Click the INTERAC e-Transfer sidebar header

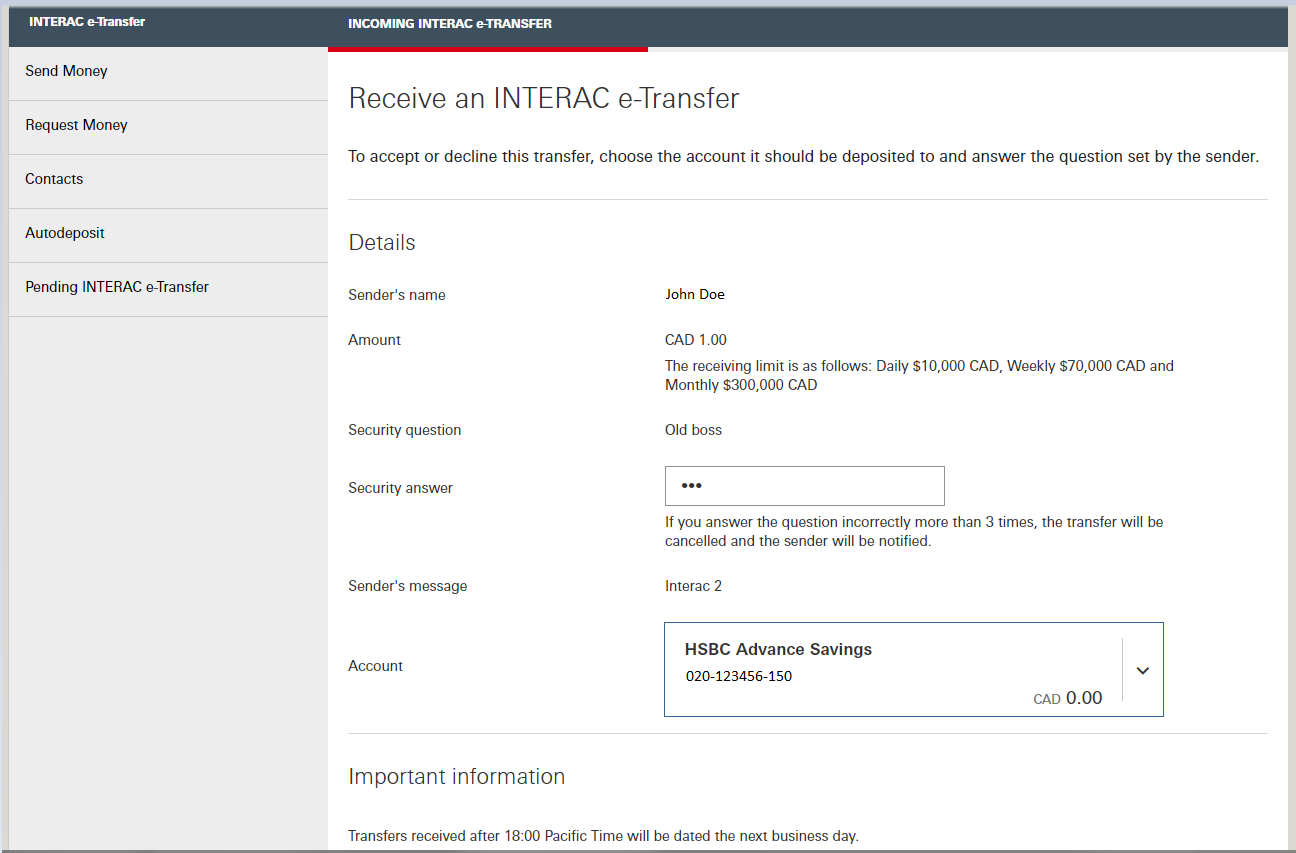(87, 22)
